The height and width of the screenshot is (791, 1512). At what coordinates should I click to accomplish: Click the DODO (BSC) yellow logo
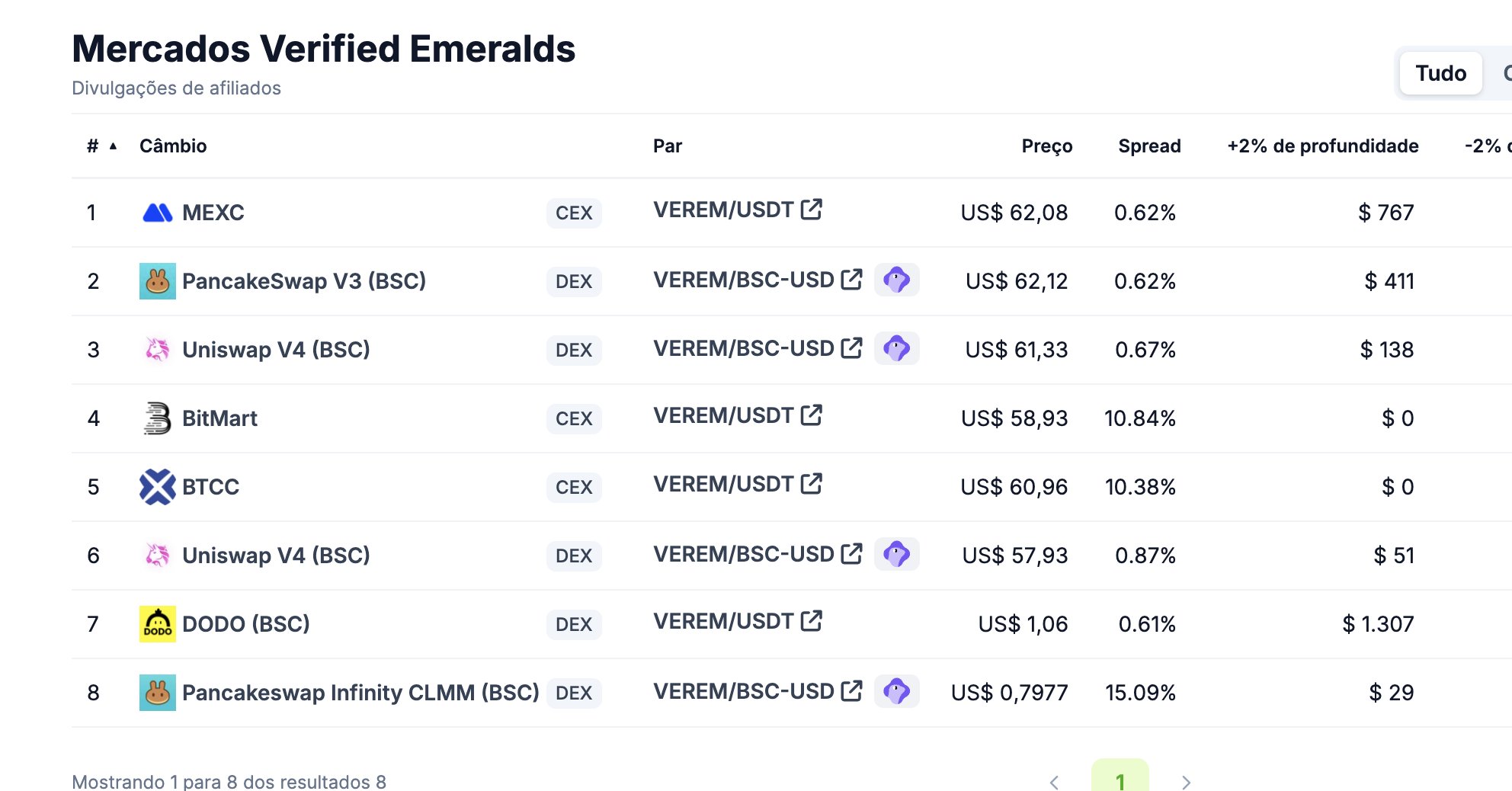coord(158,624)
